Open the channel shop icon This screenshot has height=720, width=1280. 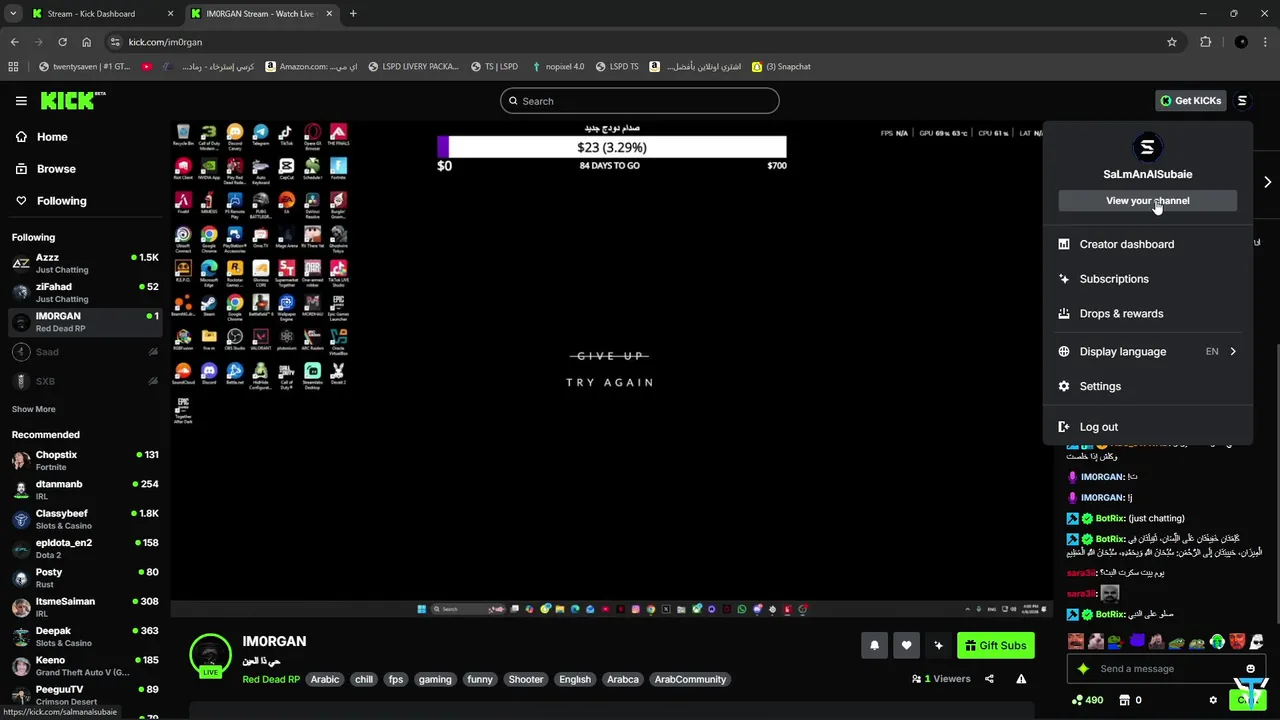click(x=1124, y=700)
